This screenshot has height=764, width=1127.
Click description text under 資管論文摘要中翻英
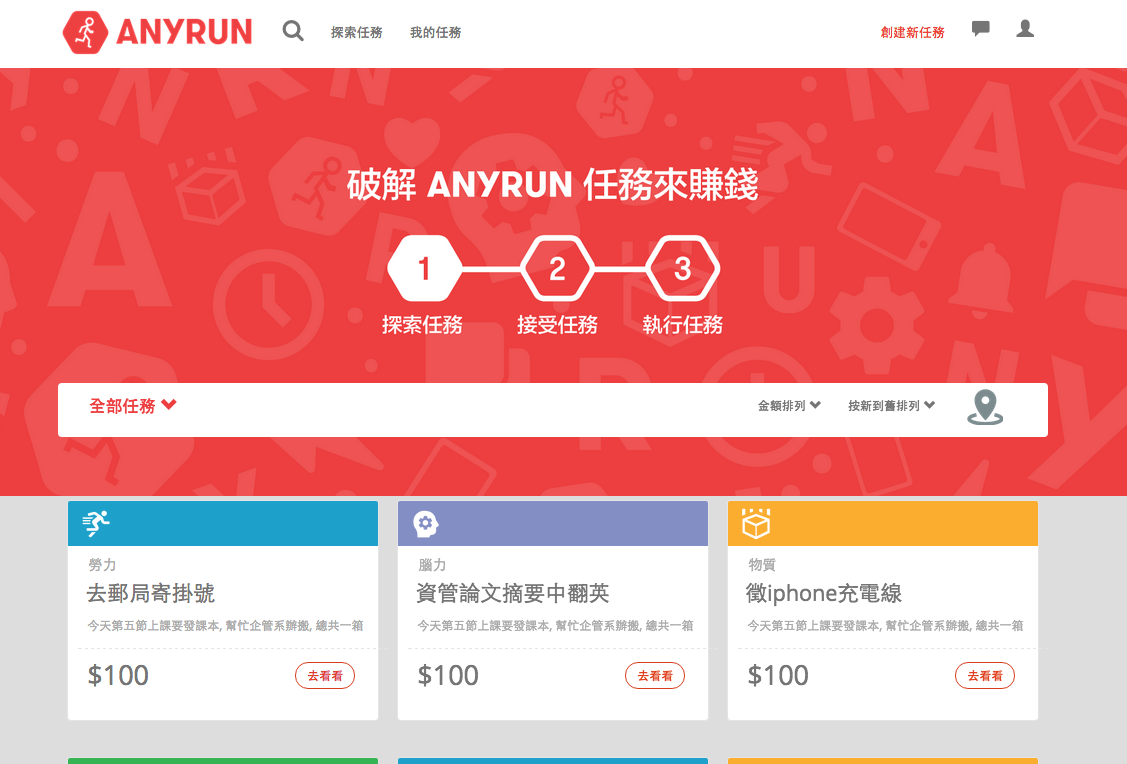555,626
